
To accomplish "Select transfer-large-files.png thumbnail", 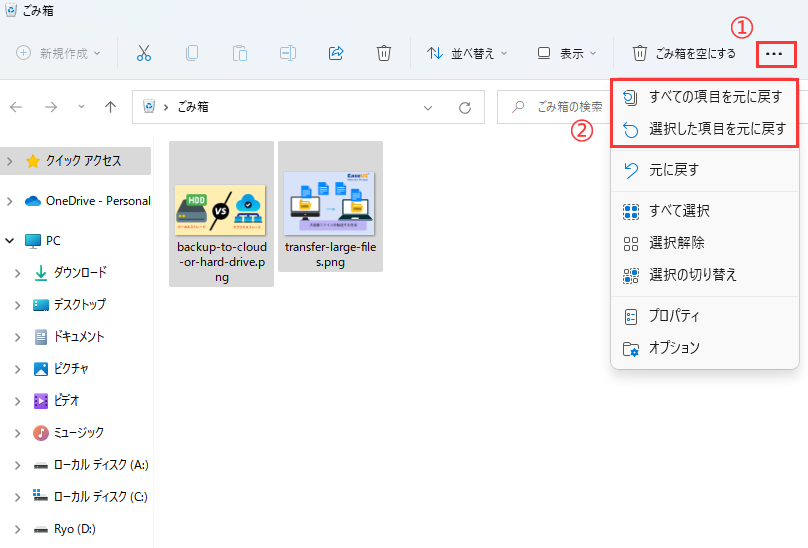I will tap(330, 206).
